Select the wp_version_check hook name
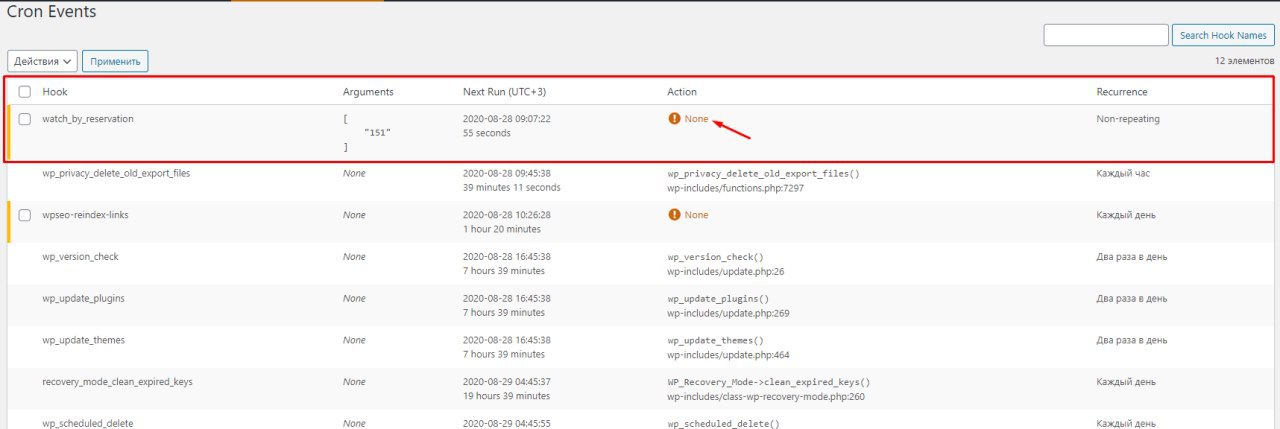Viewport: 1280px width, 429px height. tap(80, 257)
